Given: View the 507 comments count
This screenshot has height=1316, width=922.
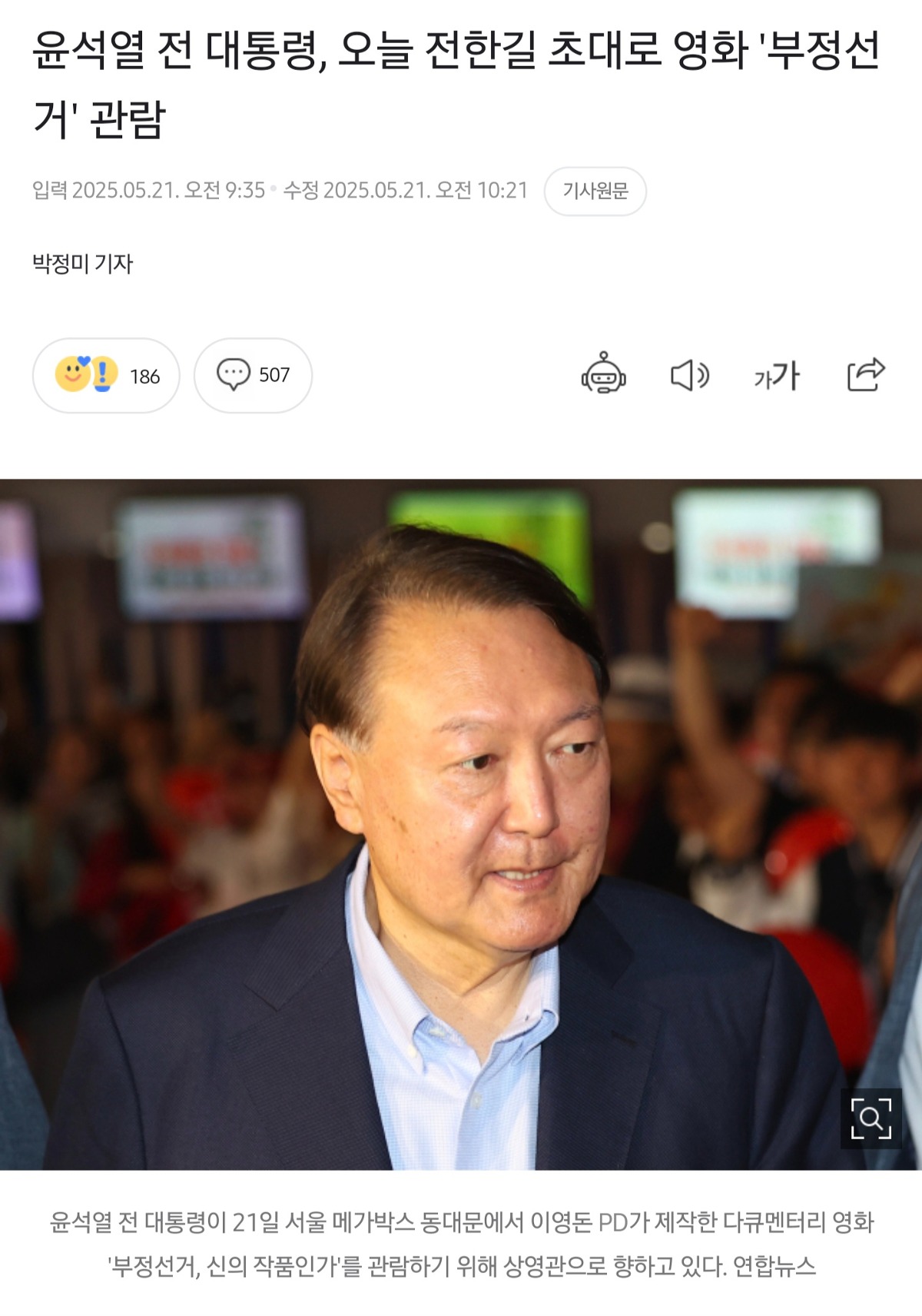Looking at the screenshot, I should (274, 375).
